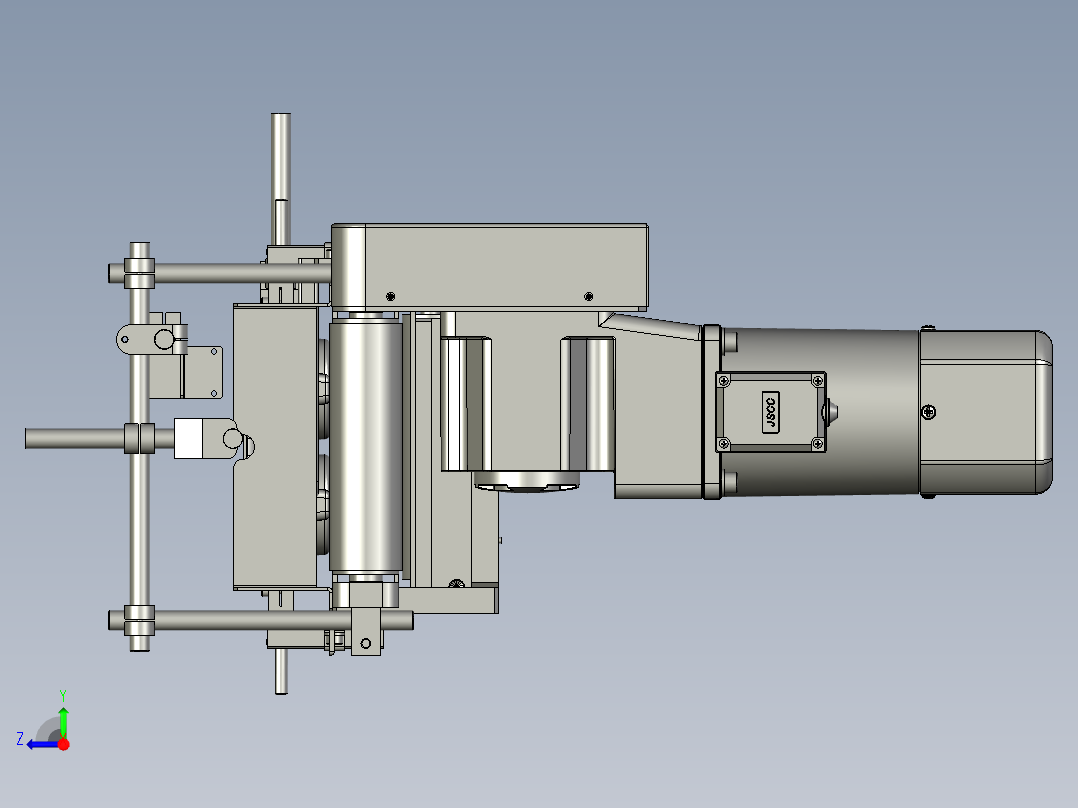
Task: Click the green Y axis arrow of the triad
Action: (63, 719)
